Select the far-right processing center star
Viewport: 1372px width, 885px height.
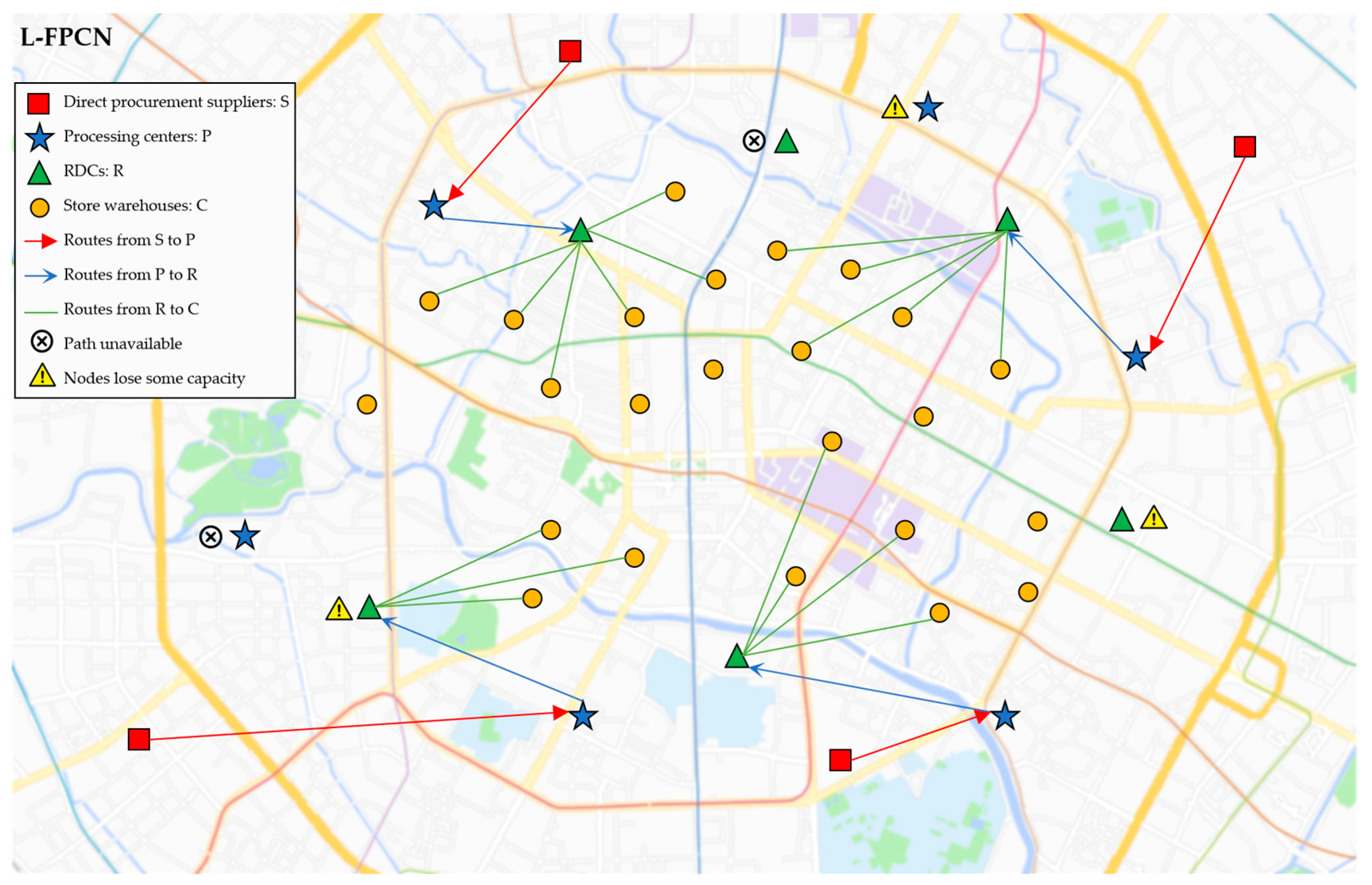pos(1136,357)
